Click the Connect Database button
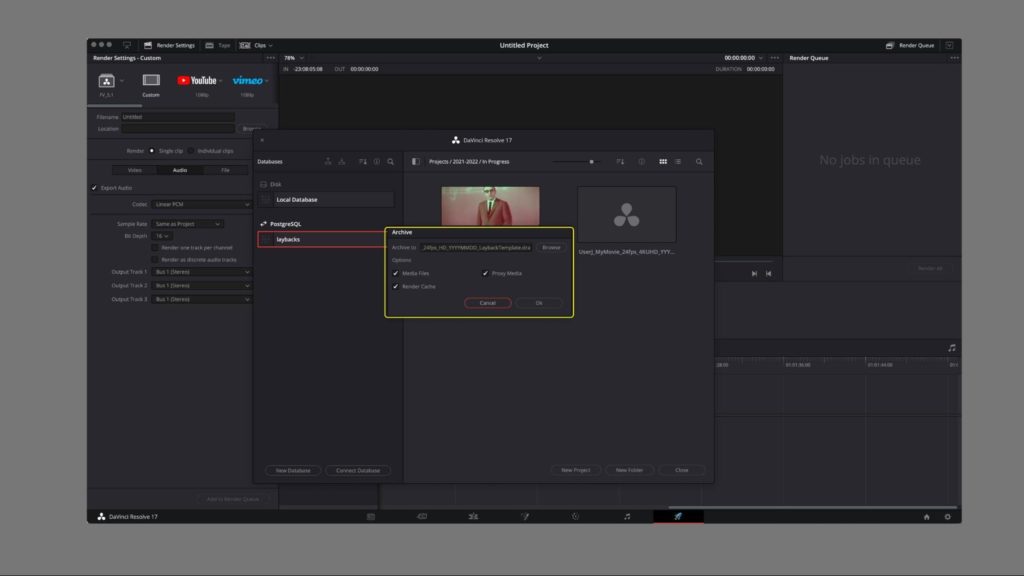The height and width of the screenshot is (576, 1024). (358, 470)
